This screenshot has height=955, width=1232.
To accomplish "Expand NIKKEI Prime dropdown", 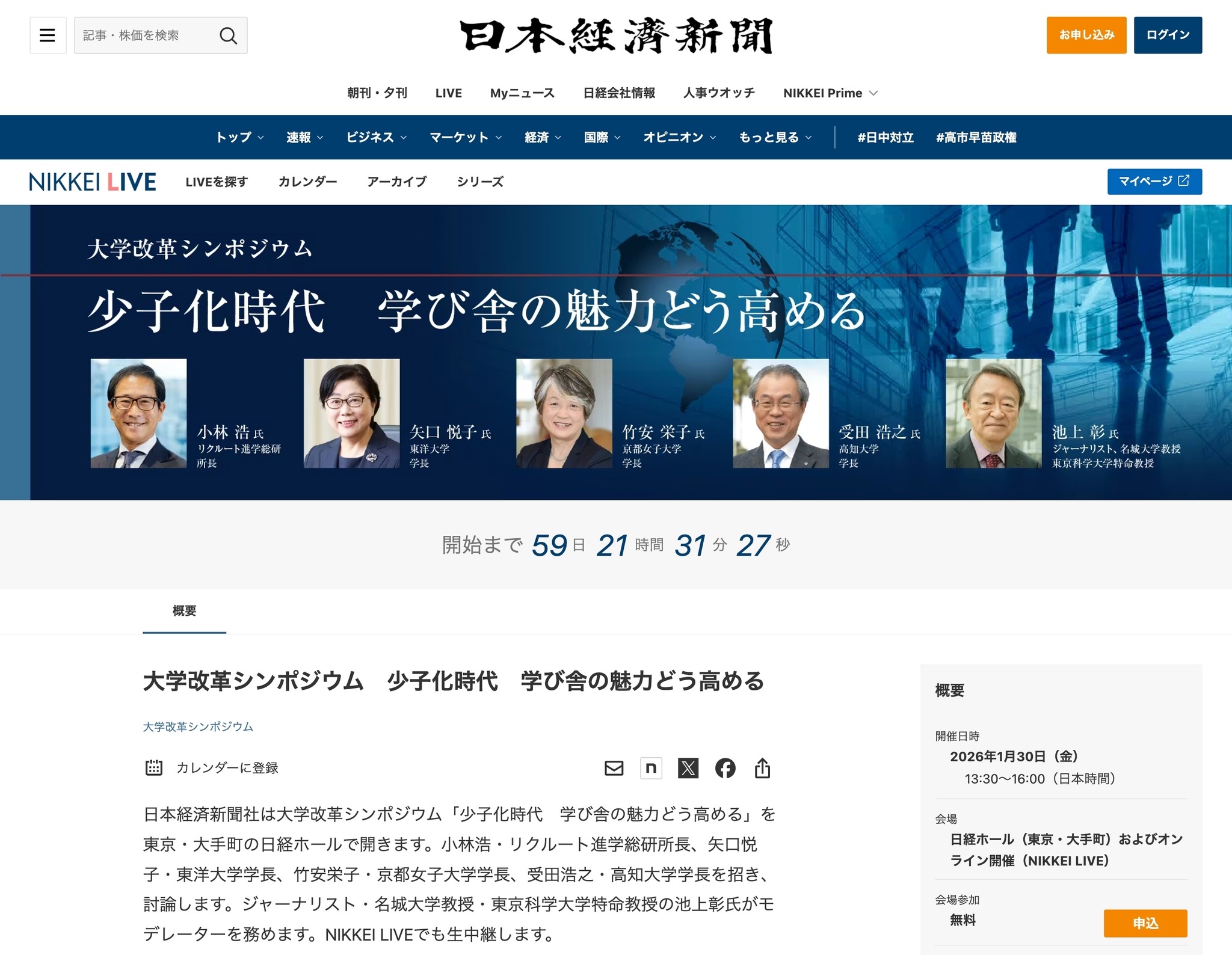I will [x=830, y=93].
